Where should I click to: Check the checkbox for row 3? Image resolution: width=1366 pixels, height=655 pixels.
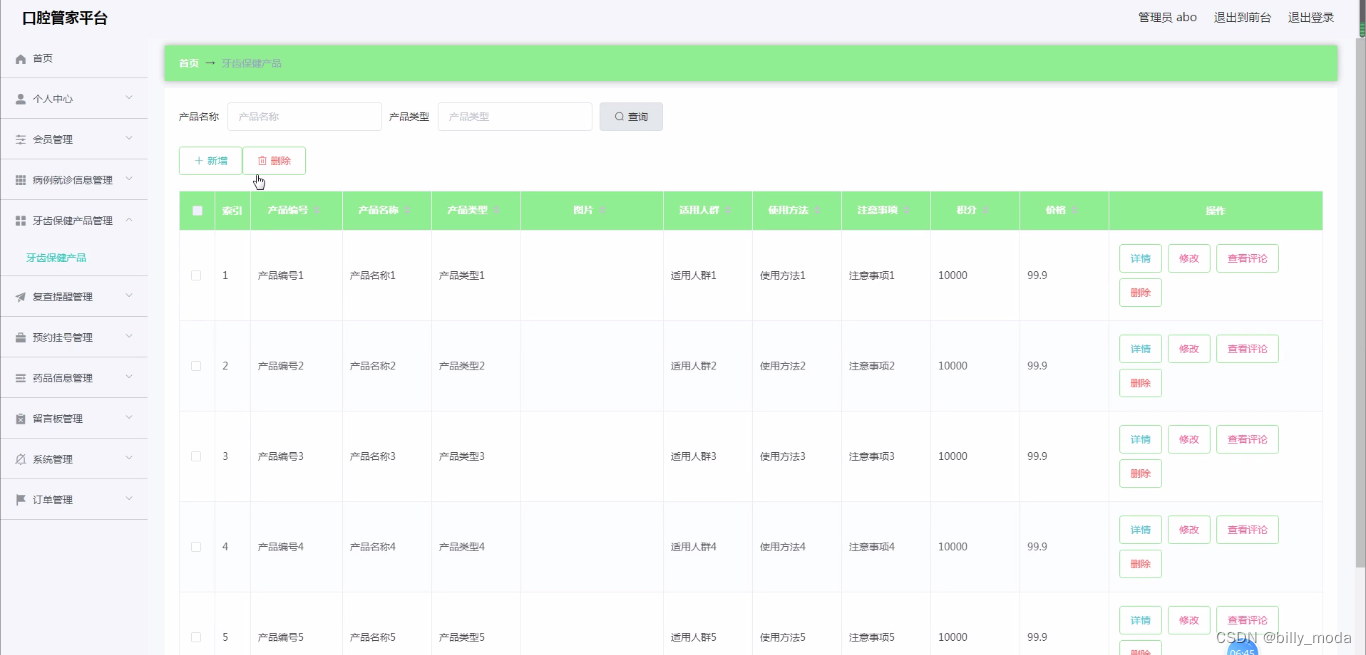pyautogui.click(x=196, y=456)
